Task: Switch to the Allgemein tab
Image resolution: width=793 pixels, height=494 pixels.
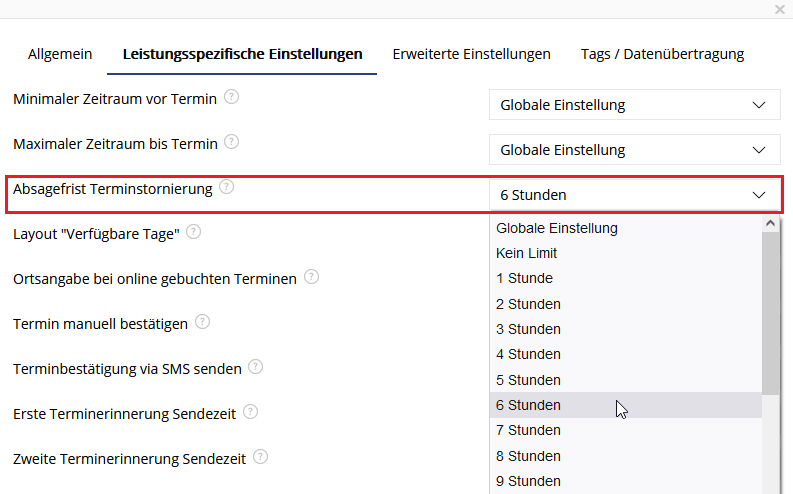Action: click(x=60, y=54)
